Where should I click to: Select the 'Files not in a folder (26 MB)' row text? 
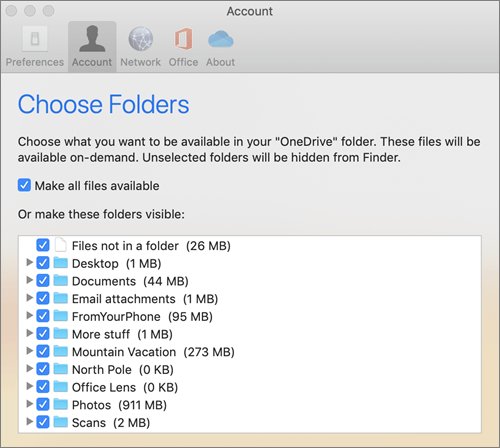pyautogui.click(x=151, y=246)
